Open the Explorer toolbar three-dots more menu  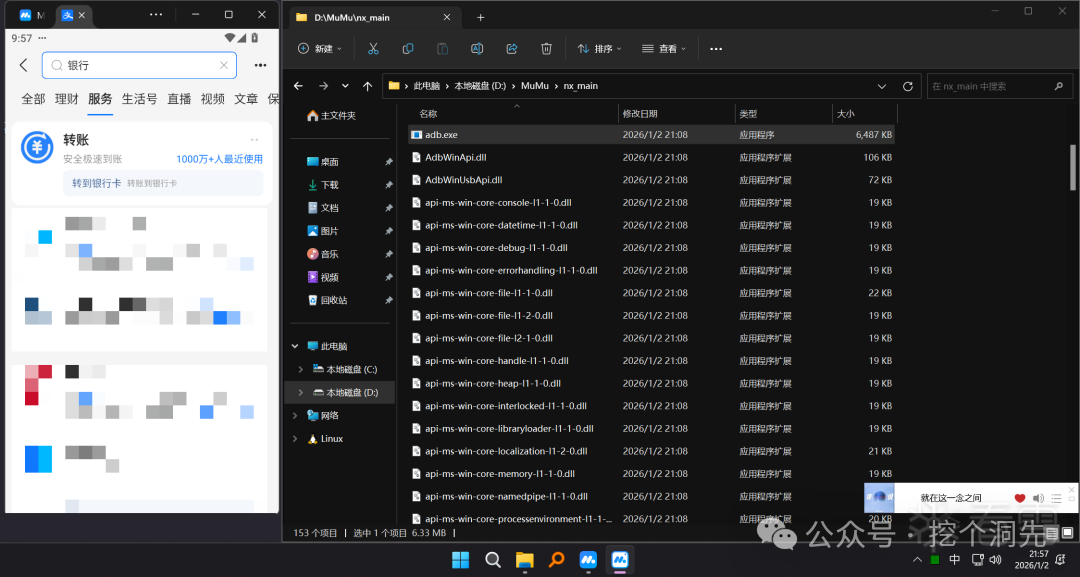(716, 49)
